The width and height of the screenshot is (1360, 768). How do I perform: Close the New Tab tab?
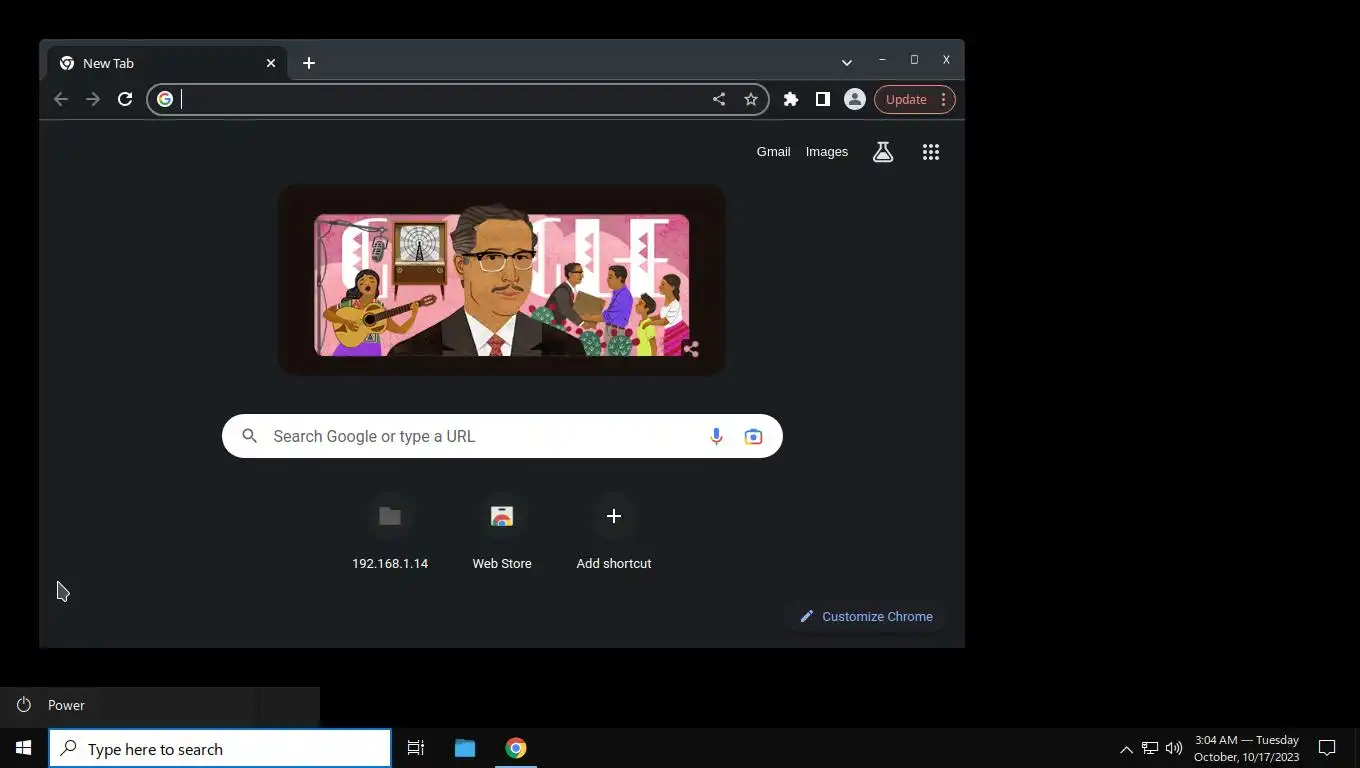click(x=270, y=63)
